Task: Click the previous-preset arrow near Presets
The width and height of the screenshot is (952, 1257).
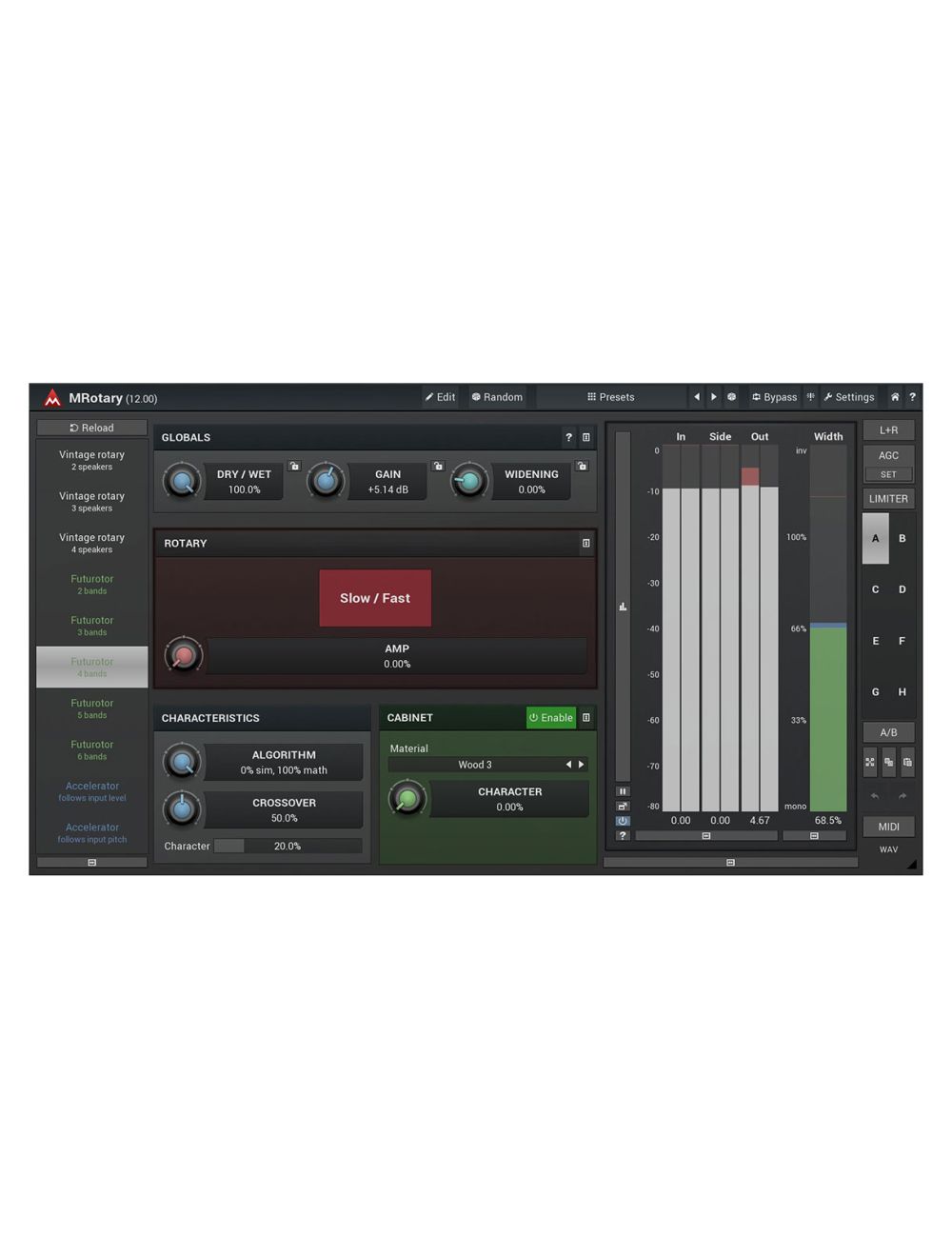Action: coord(698,397)
